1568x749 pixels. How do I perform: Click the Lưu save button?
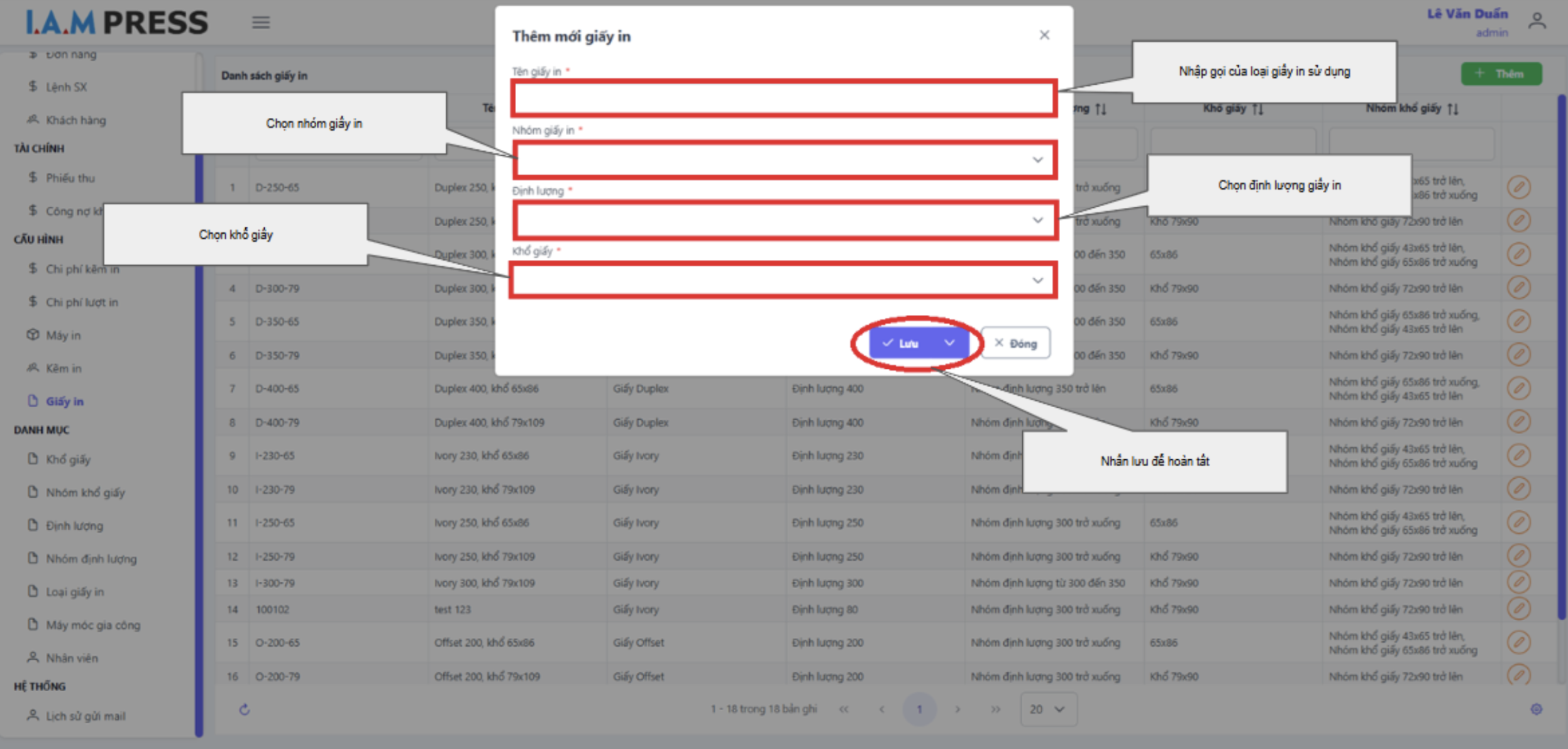[903, 343]
